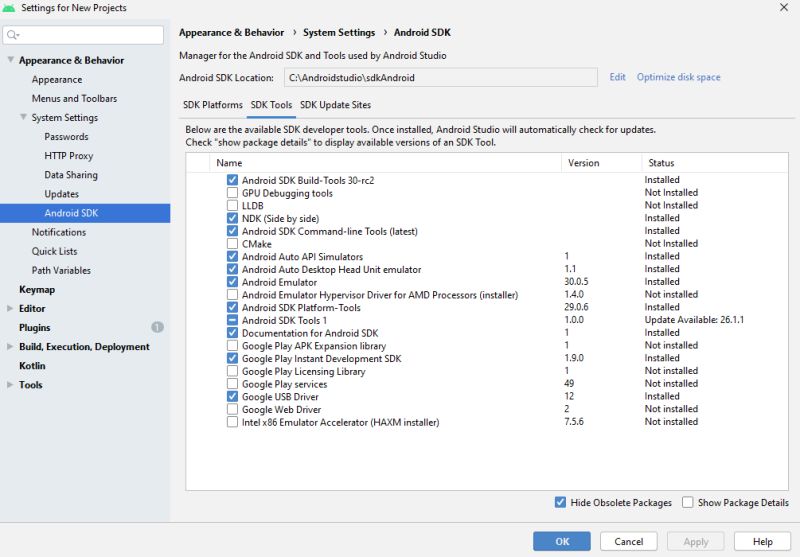
Task: Select Android SDK in sidebar
Action: (85, 213)
